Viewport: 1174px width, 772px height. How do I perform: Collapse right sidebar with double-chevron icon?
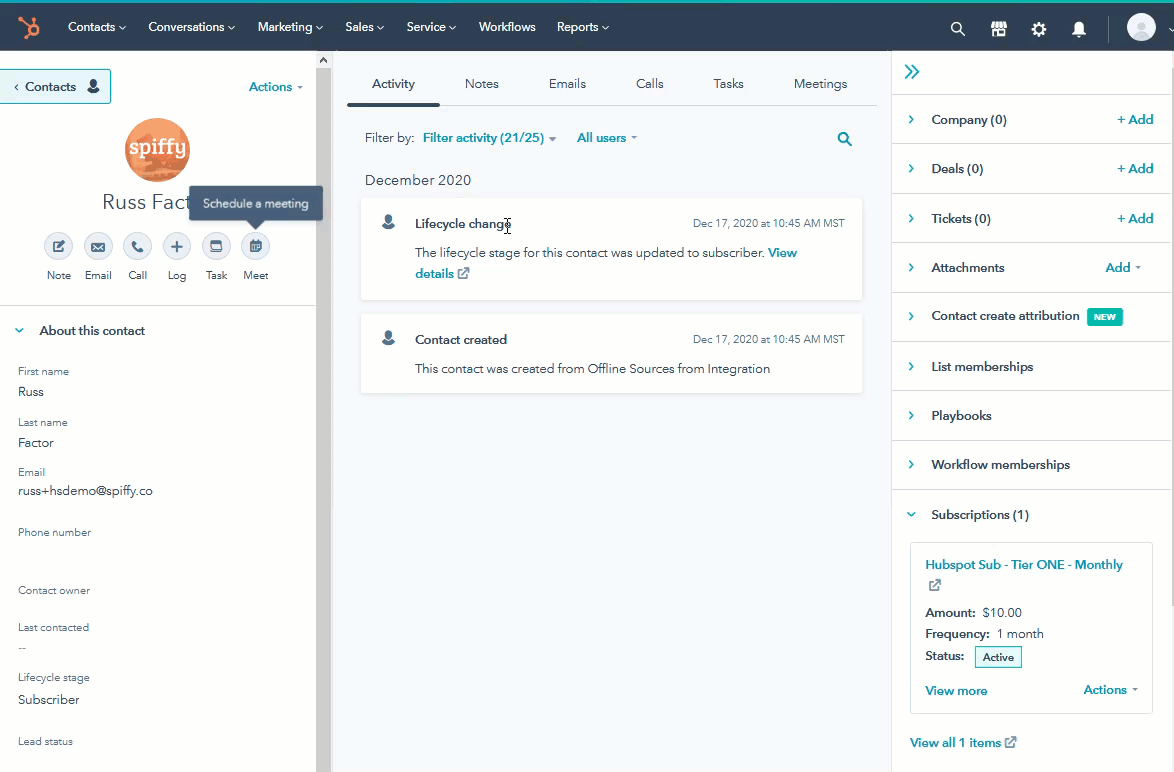911,72
